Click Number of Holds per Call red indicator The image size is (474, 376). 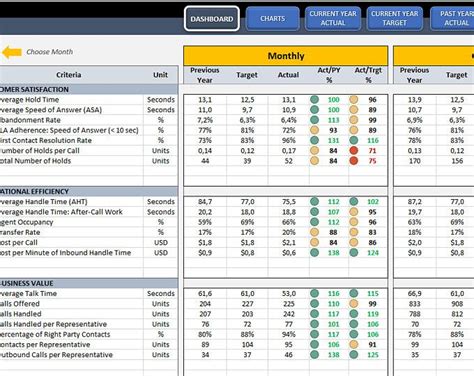coord(354,151)
